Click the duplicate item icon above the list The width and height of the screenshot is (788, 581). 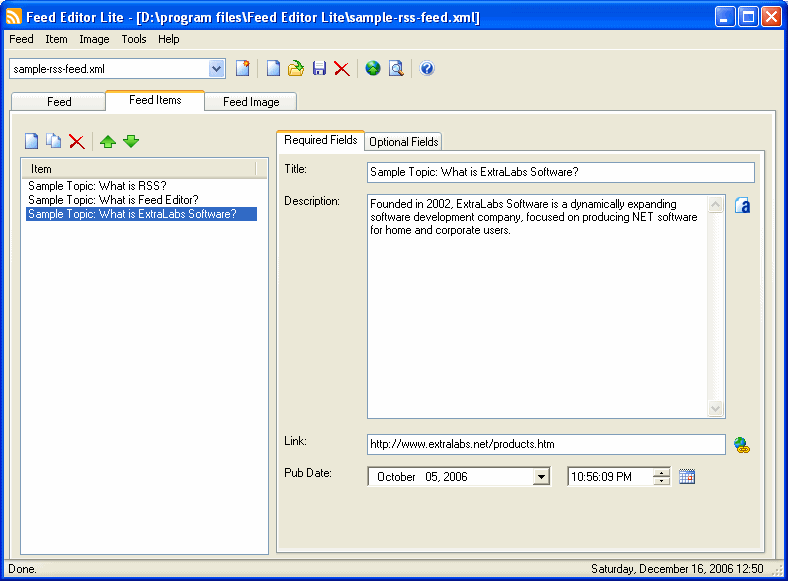tap(54, 141)
